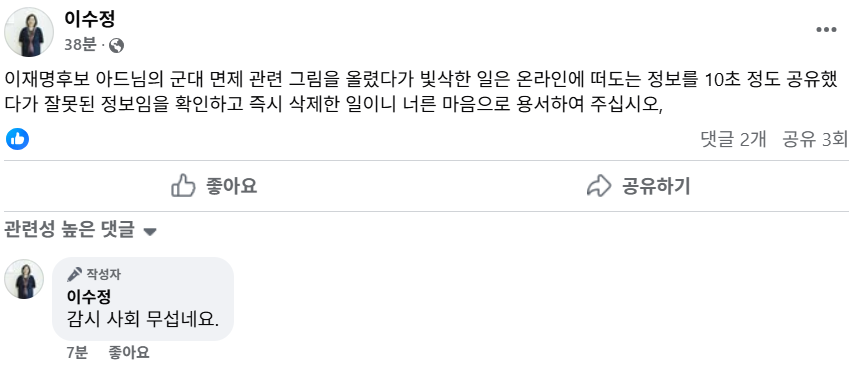Open 이수정 profile picture at post top
Viewport: 853px width, 366px height.
(29, 32)
